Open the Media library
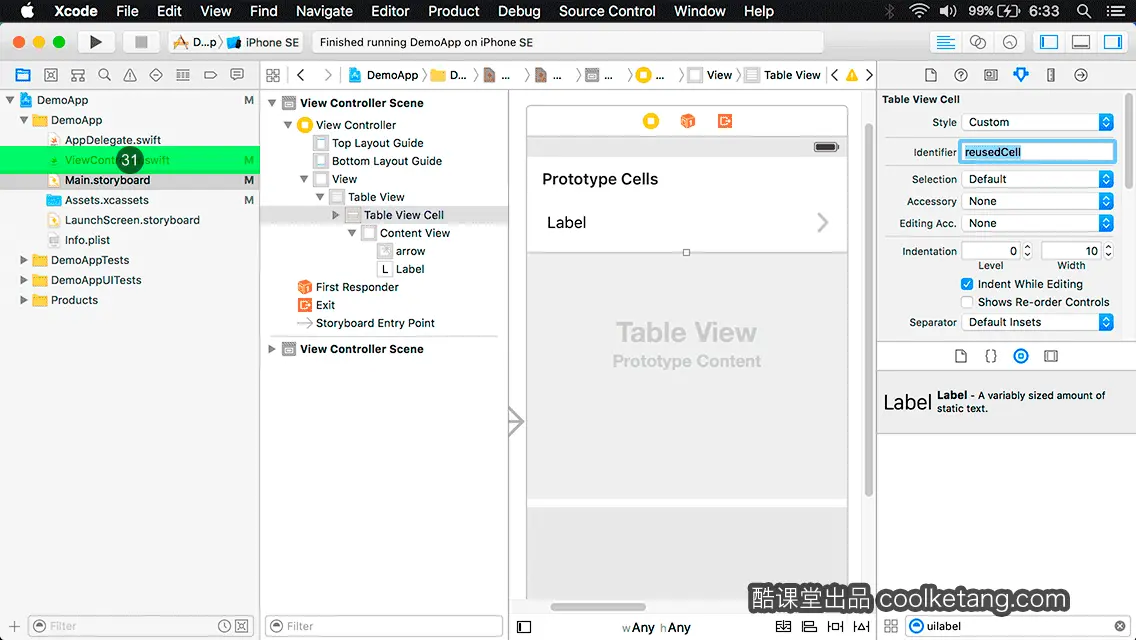This screenshot has width=1136, height=640. click(1051, 356)
